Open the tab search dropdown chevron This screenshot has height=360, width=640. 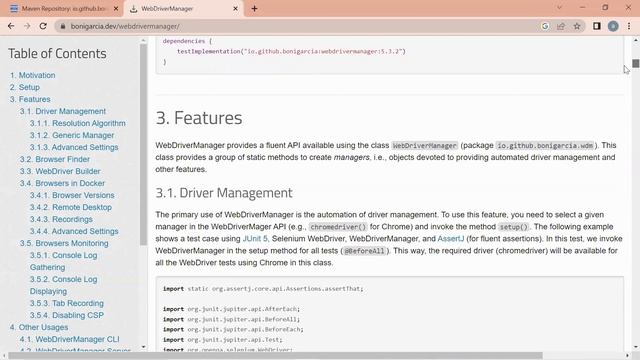[x=559, y=8]
